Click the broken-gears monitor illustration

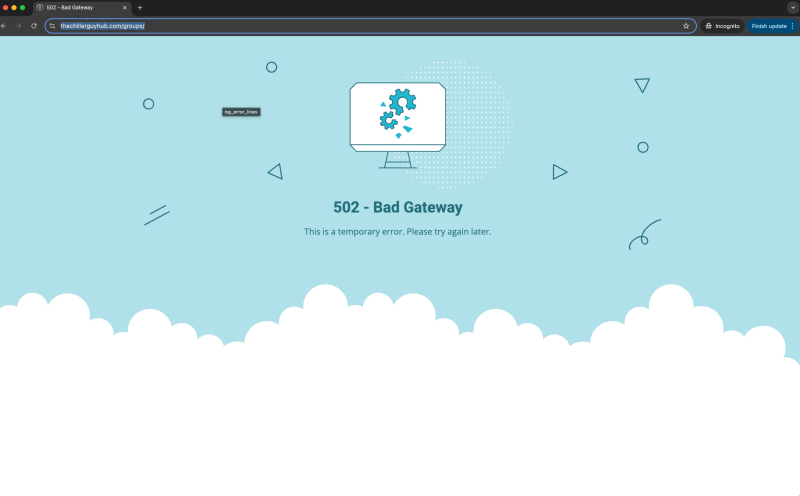(x=397, y=125)
